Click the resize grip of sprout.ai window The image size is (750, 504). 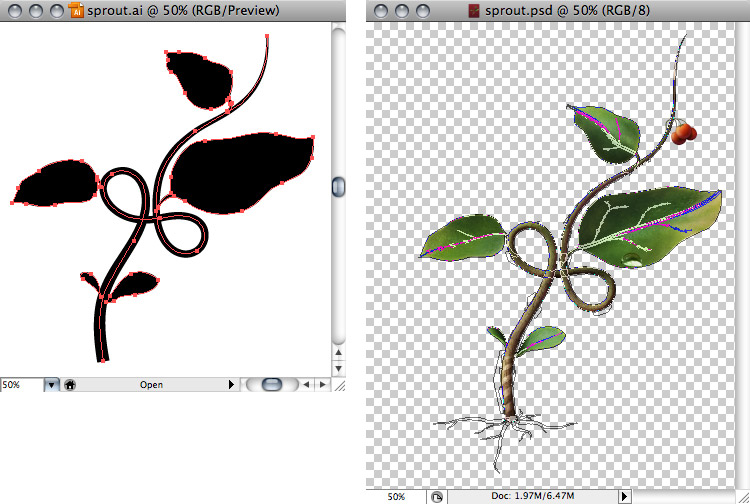(339, 384)
